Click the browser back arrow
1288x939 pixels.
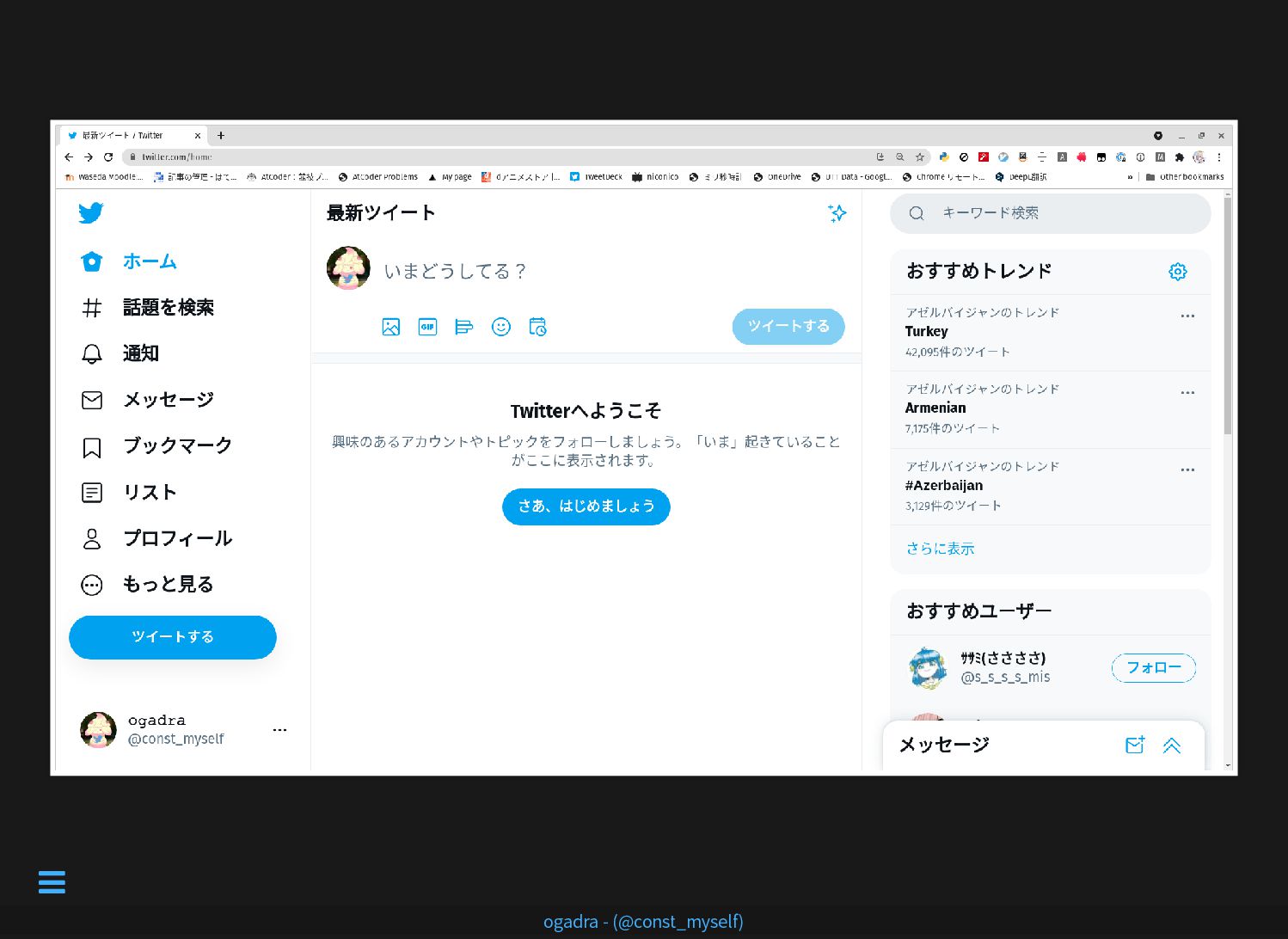point(69,157)
